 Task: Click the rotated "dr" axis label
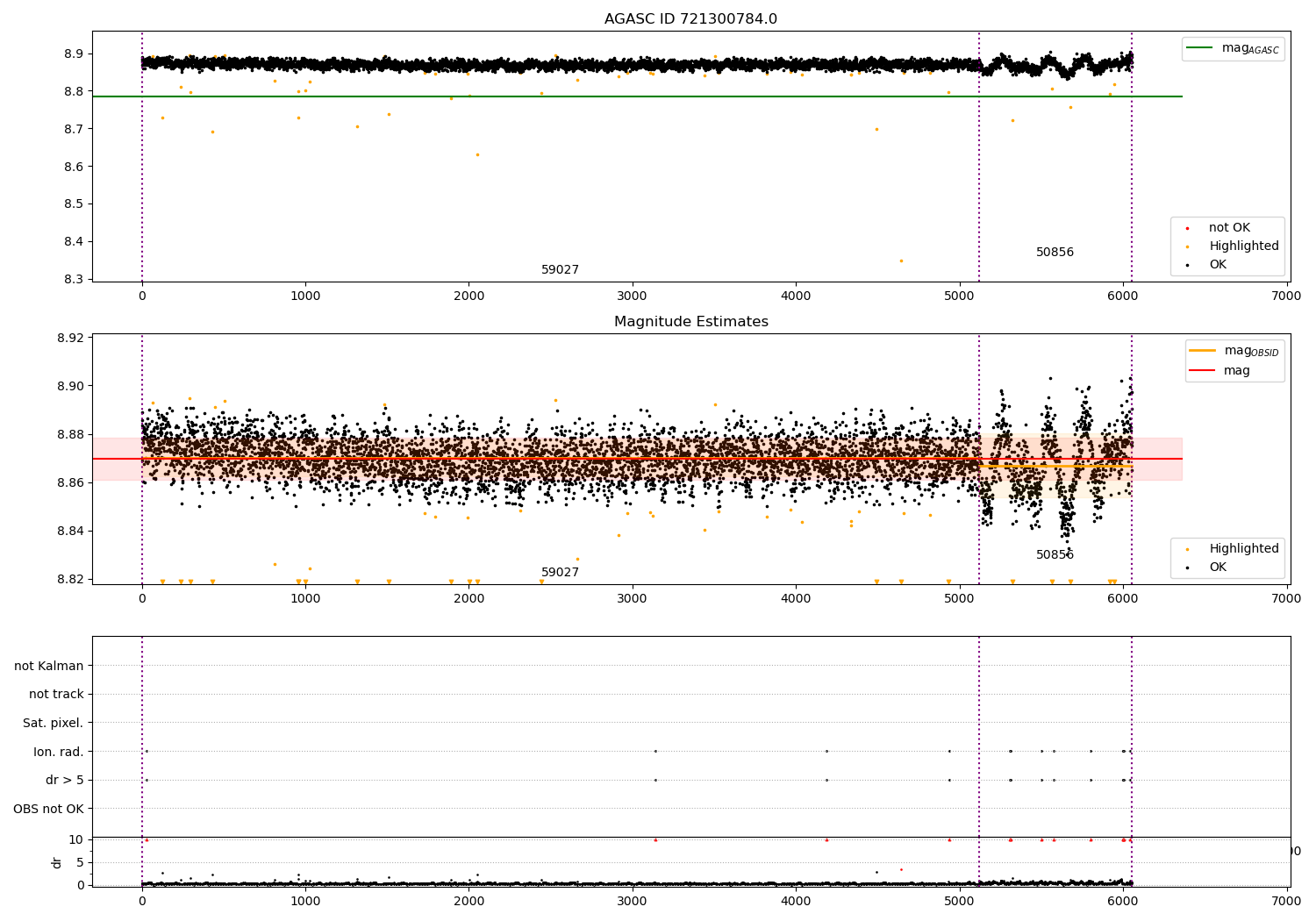(x=57, y=862)
